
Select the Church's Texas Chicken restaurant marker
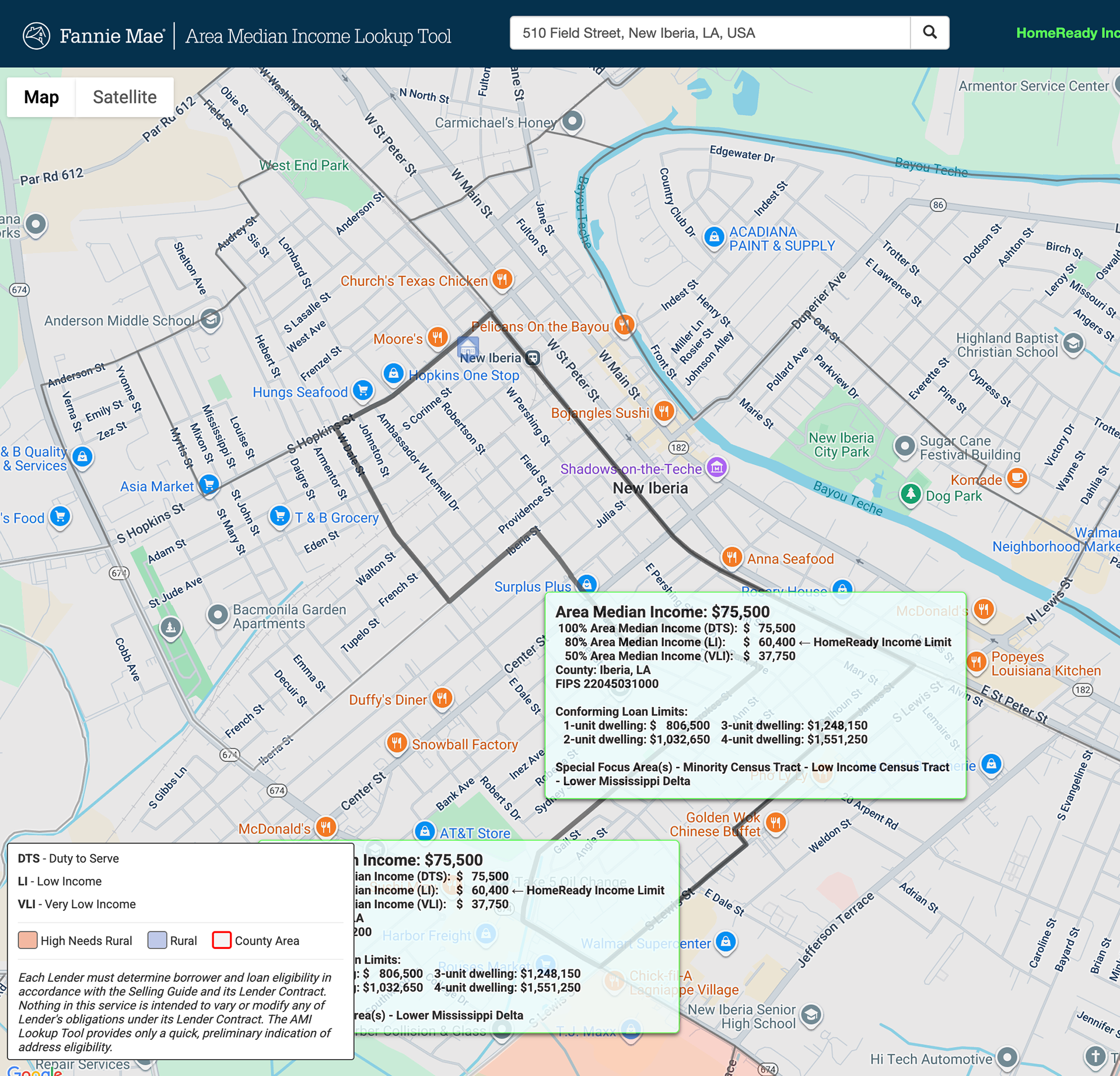tap(501, 280)
